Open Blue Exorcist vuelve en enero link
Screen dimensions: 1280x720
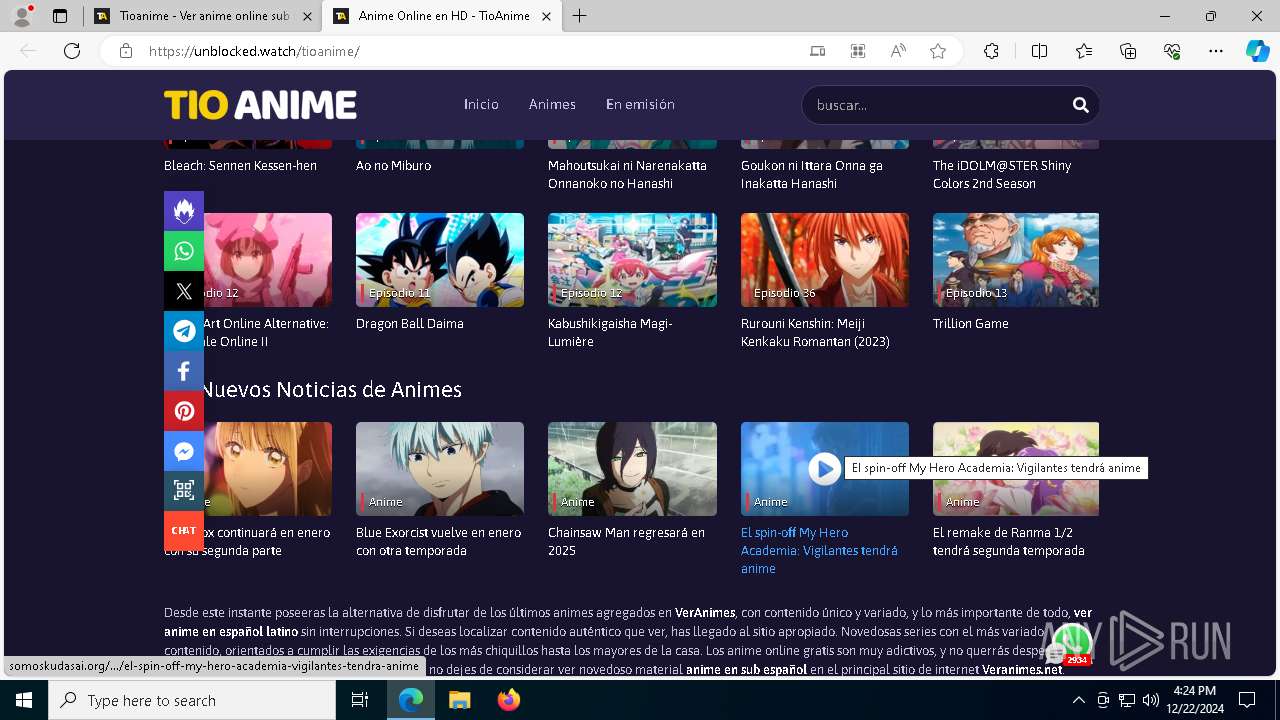tap(438, 542)
